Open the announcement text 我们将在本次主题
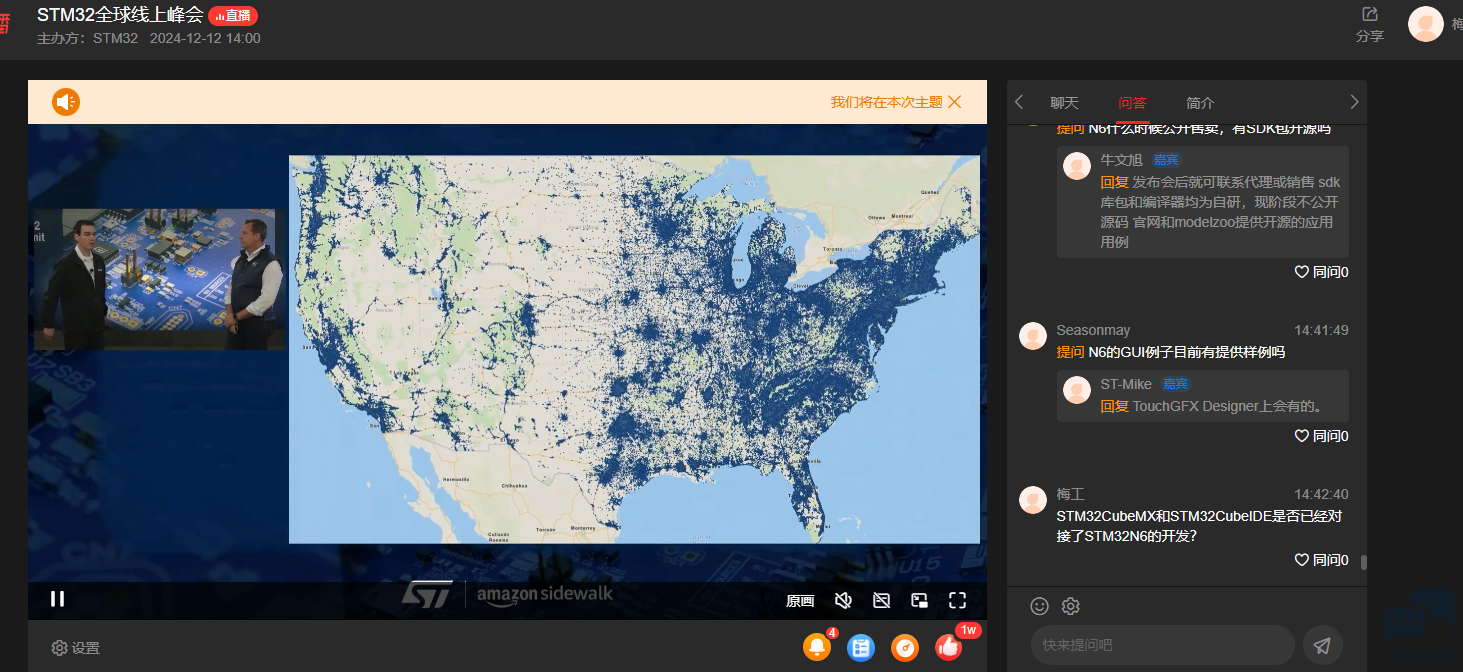The image size is (1463, 672). pyautogui.click(x=886, y=102)
